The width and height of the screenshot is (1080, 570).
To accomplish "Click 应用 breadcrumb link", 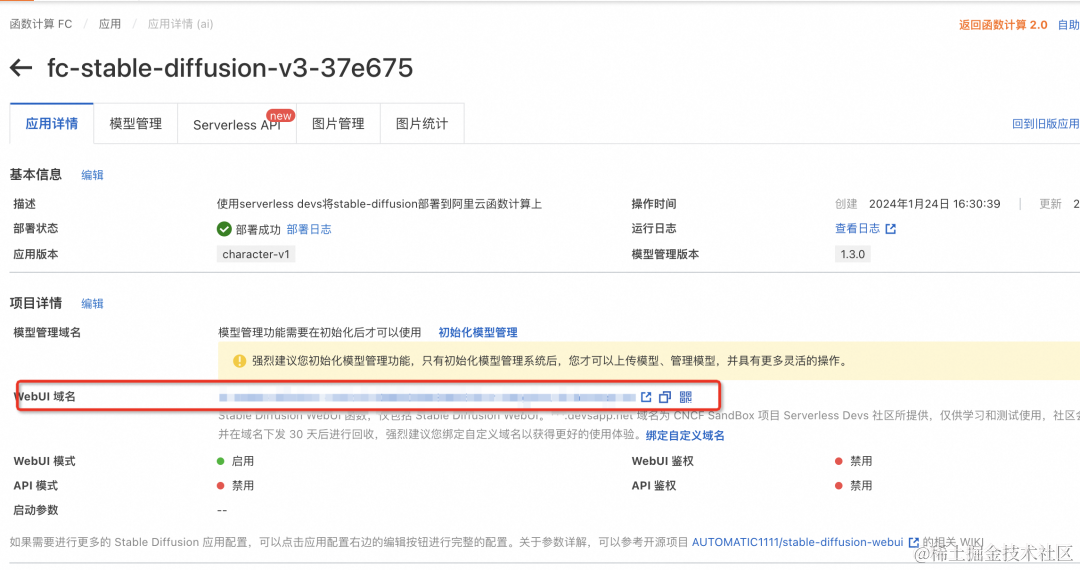I will click(x=110, y=24).
